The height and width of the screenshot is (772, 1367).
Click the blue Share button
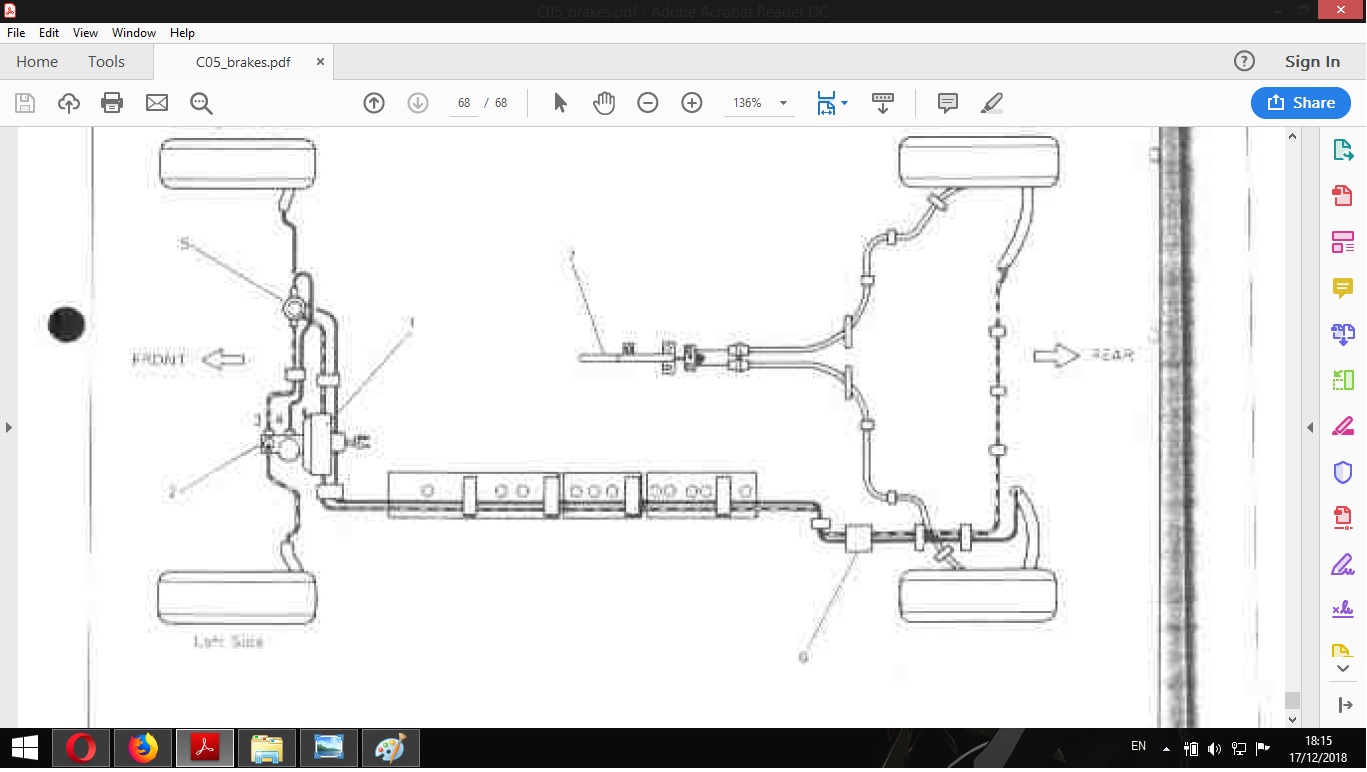[x=1300, y=103]
